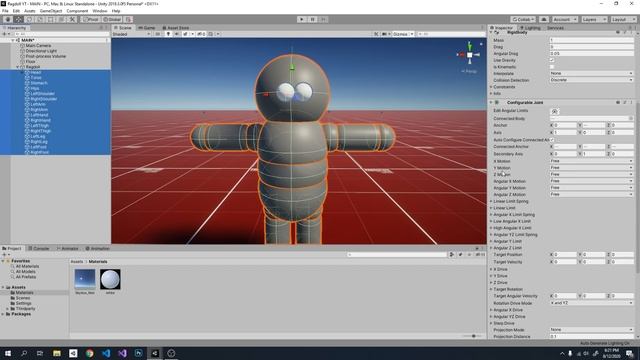Expand the Angular YZ Limit Spring section

tap(491, 235)
